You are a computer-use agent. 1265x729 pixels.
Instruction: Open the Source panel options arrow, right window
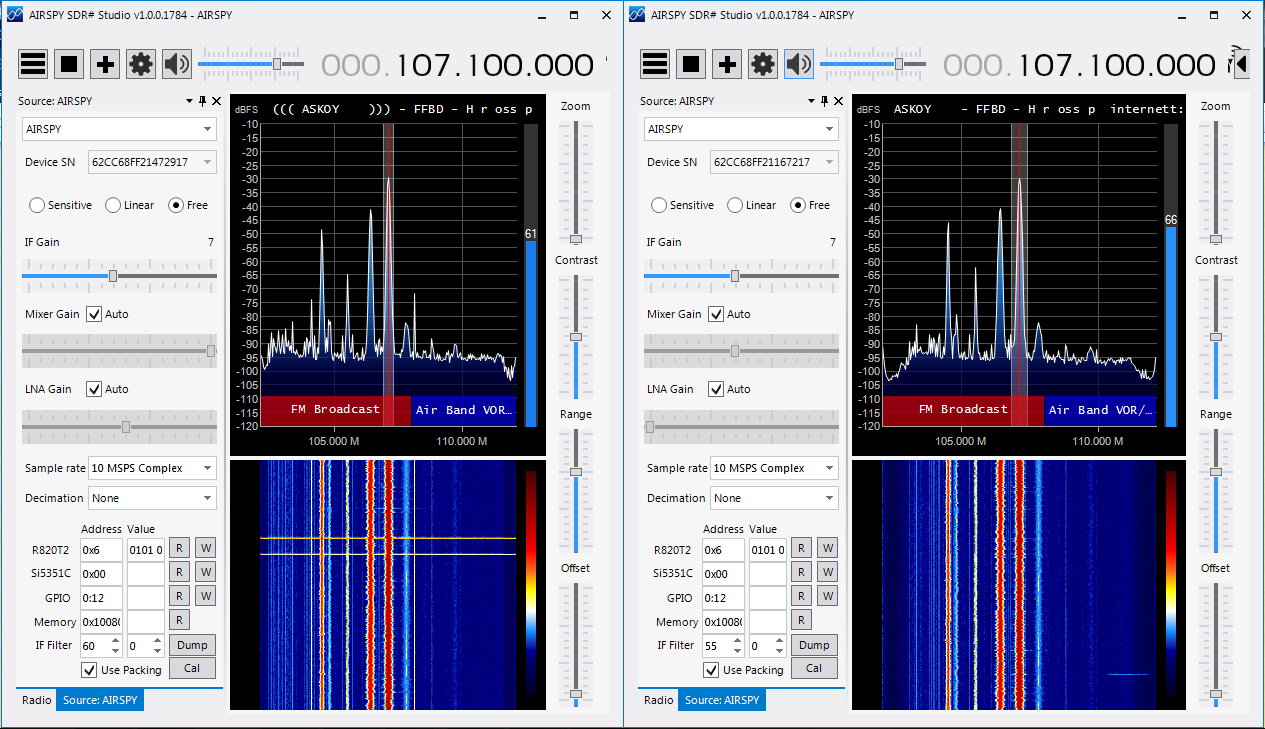pos(812,101)
